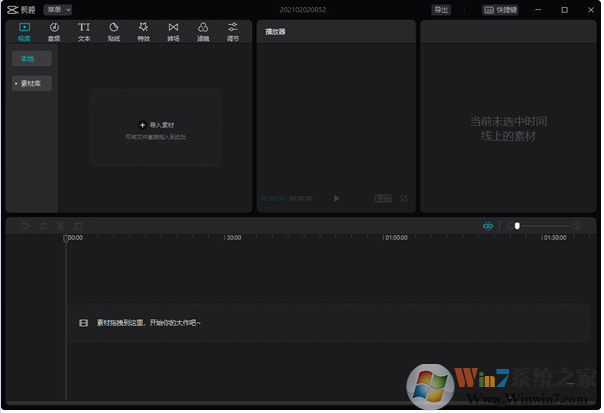Toggle fullscreen preview in the player
Image resolution: width=604 pixels, height=413 pixels.
coord(404,198)
